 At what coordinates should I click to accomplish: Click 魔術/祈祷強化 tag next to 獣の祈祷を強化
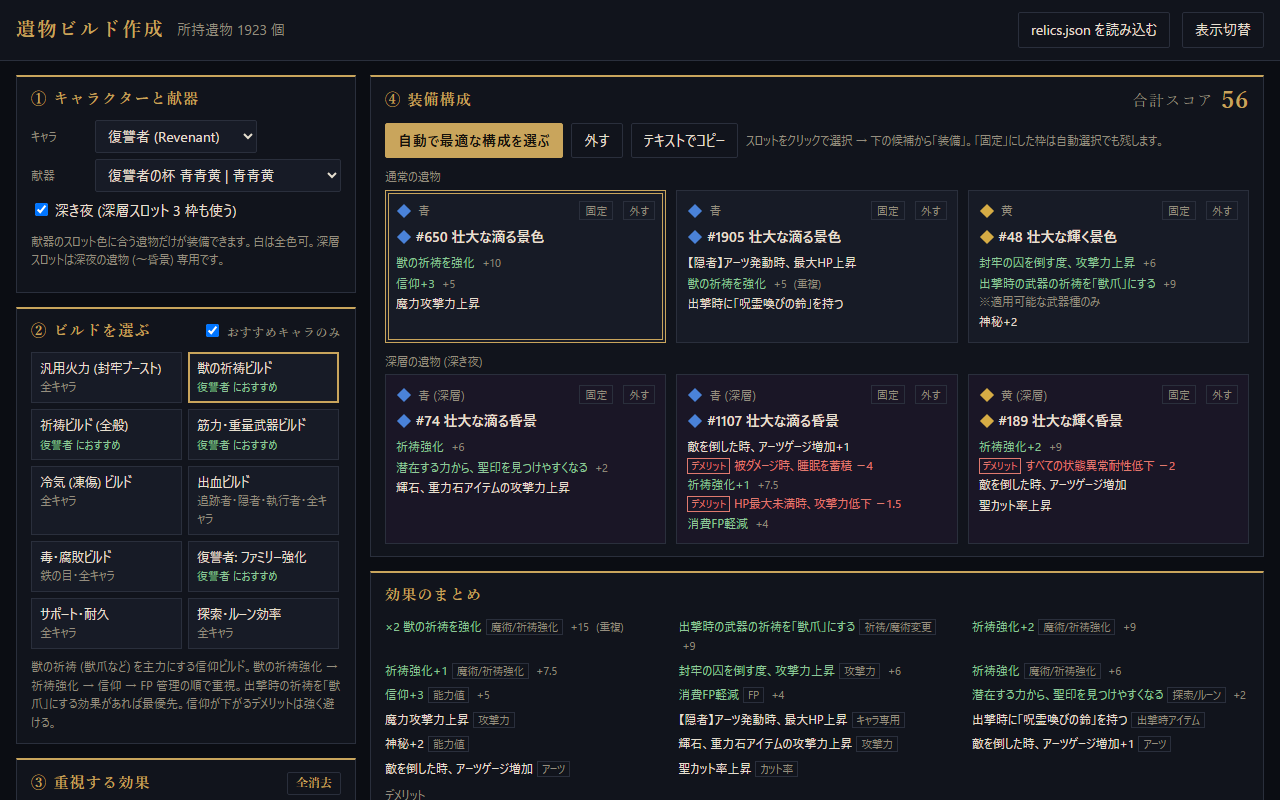point(524,627)
